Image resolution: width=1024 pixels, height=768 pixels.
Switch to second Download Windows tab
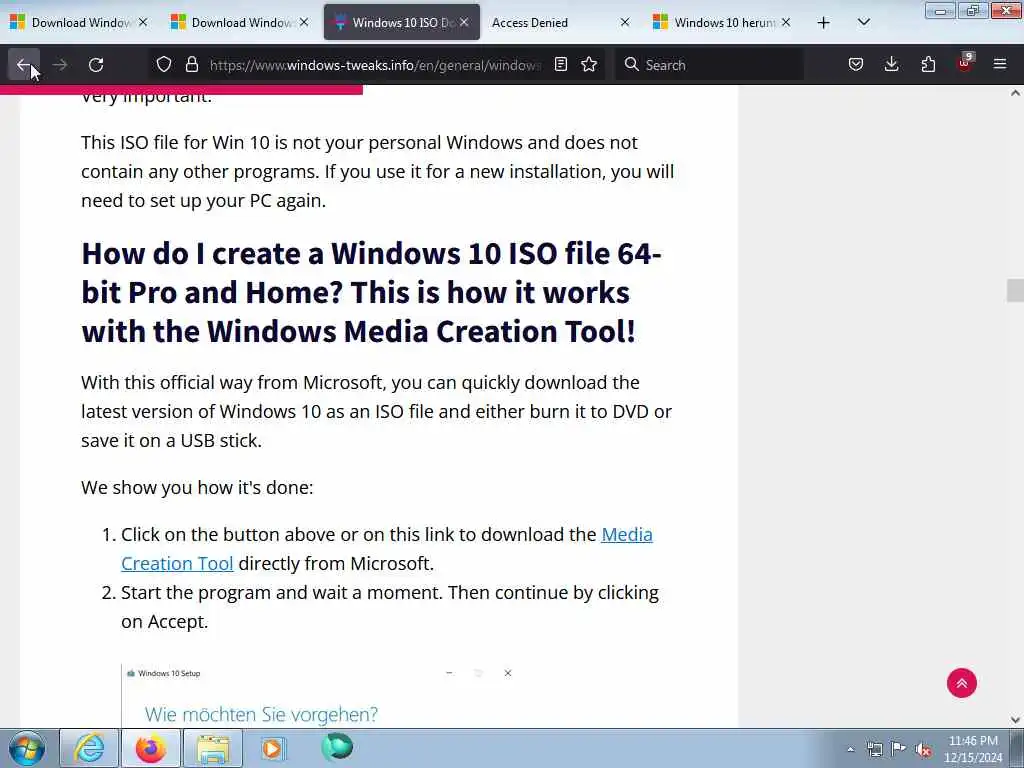pos(238,22)
